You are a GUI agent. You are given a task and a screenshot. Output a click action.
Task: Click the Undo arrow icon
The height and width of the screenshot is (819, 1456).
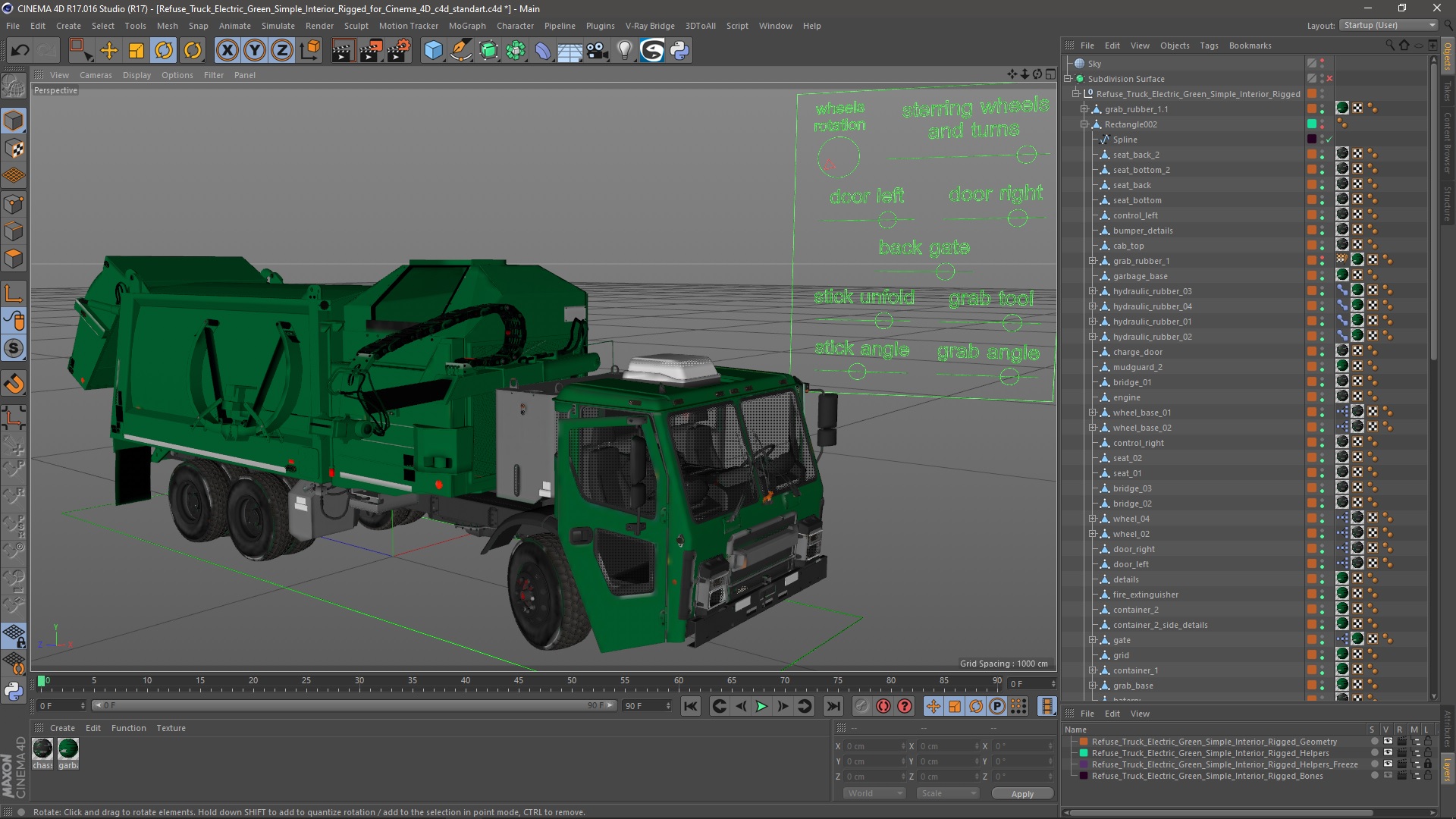coord(20,51)
